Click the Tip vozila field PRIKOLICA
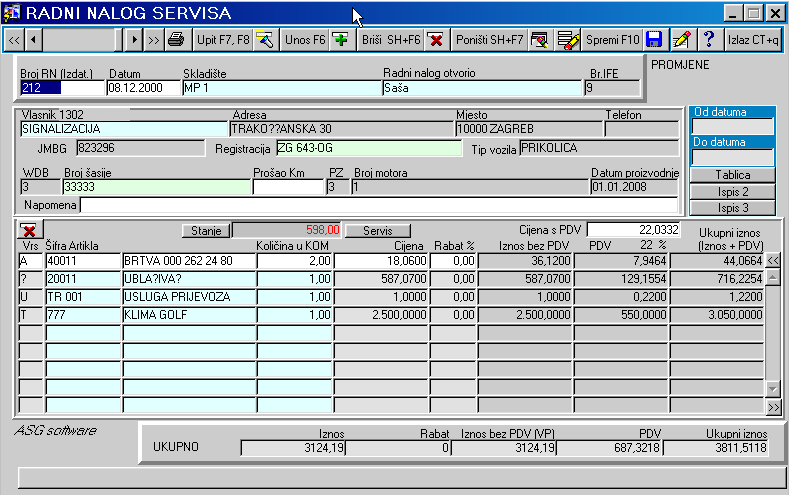The width and height of the screenshot is (789, 495). (x=599, y=148)
